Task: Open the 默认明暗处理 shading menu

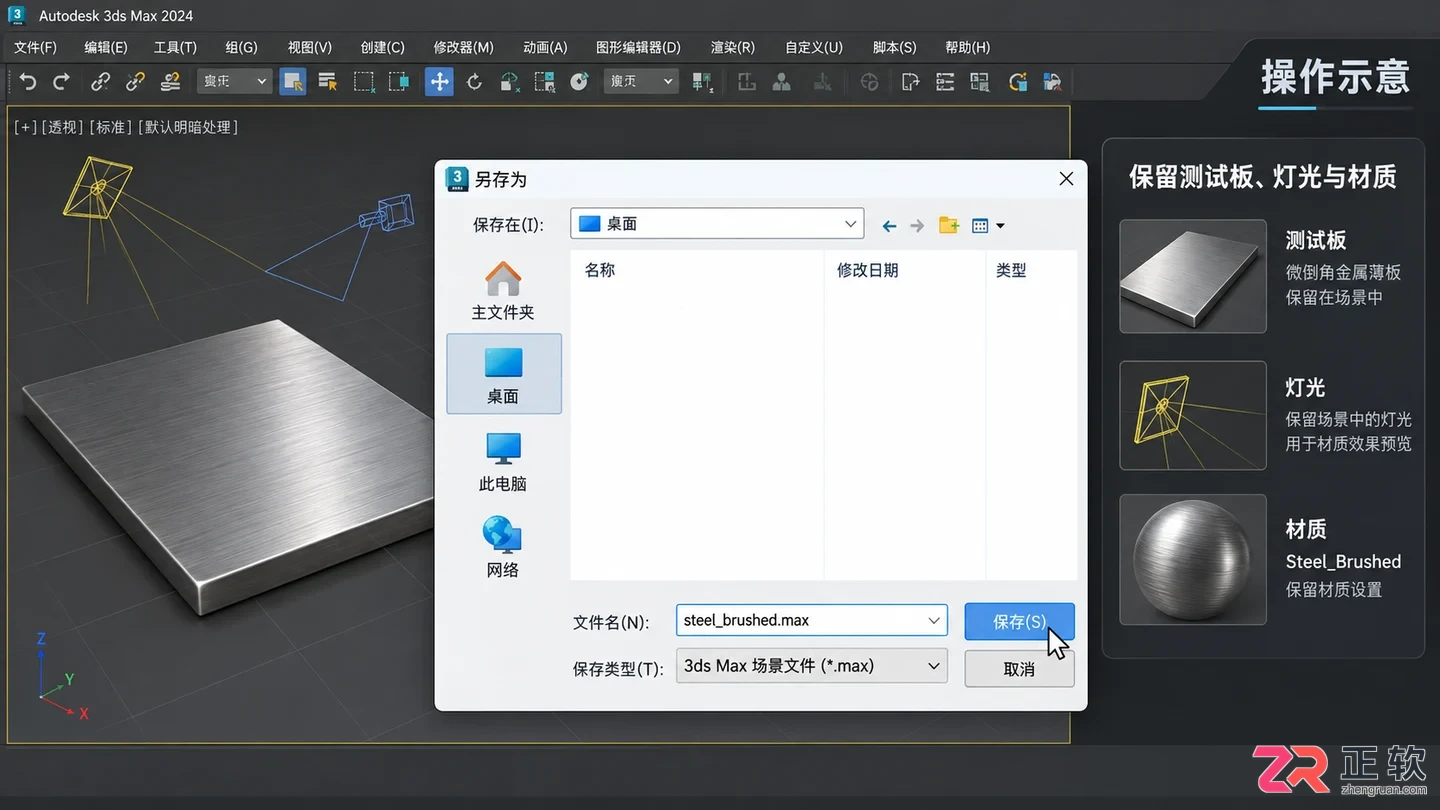Action: [189, 127]
